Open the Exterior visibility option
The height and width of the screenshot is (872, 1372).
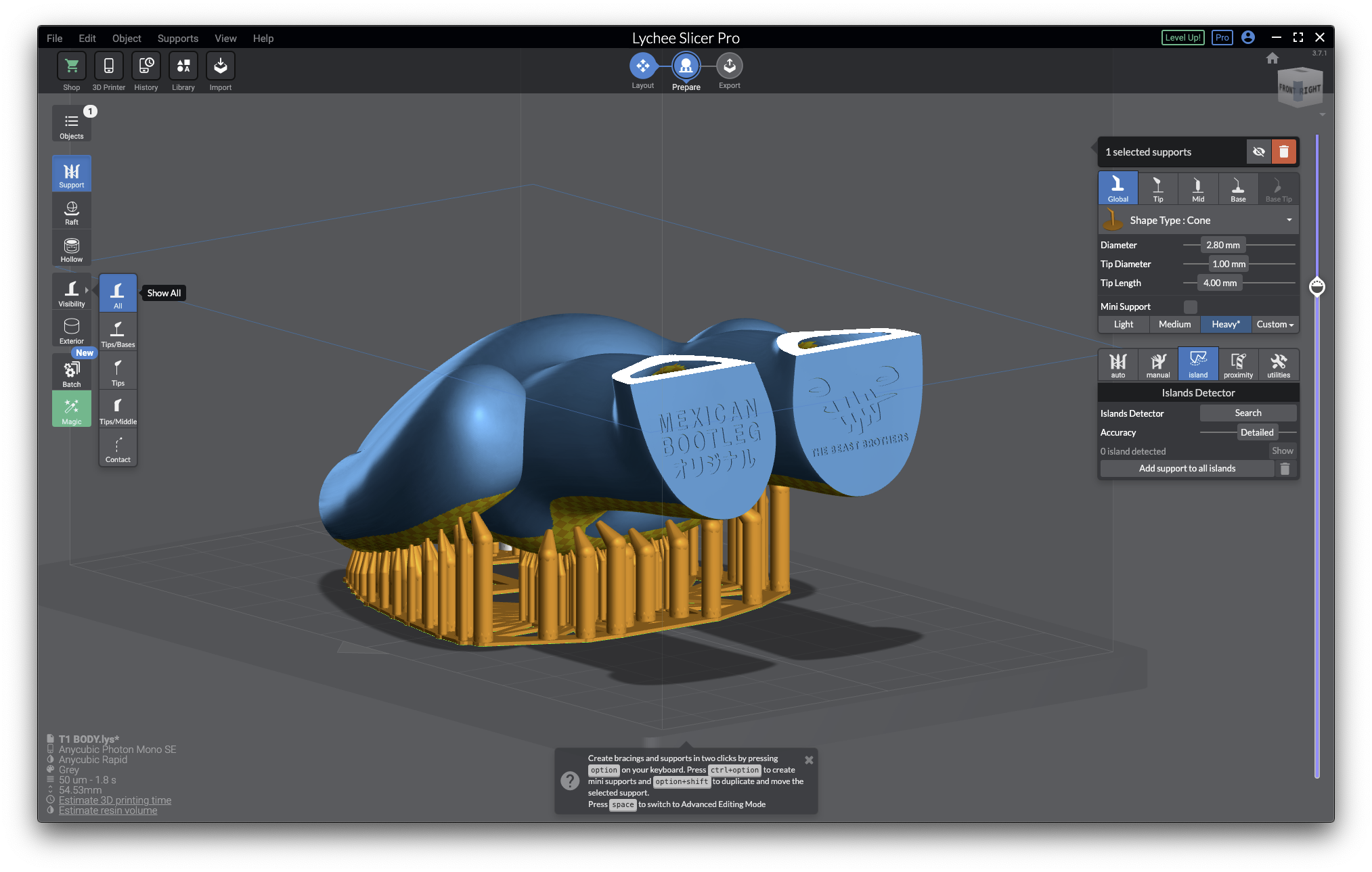click(71, 331)
